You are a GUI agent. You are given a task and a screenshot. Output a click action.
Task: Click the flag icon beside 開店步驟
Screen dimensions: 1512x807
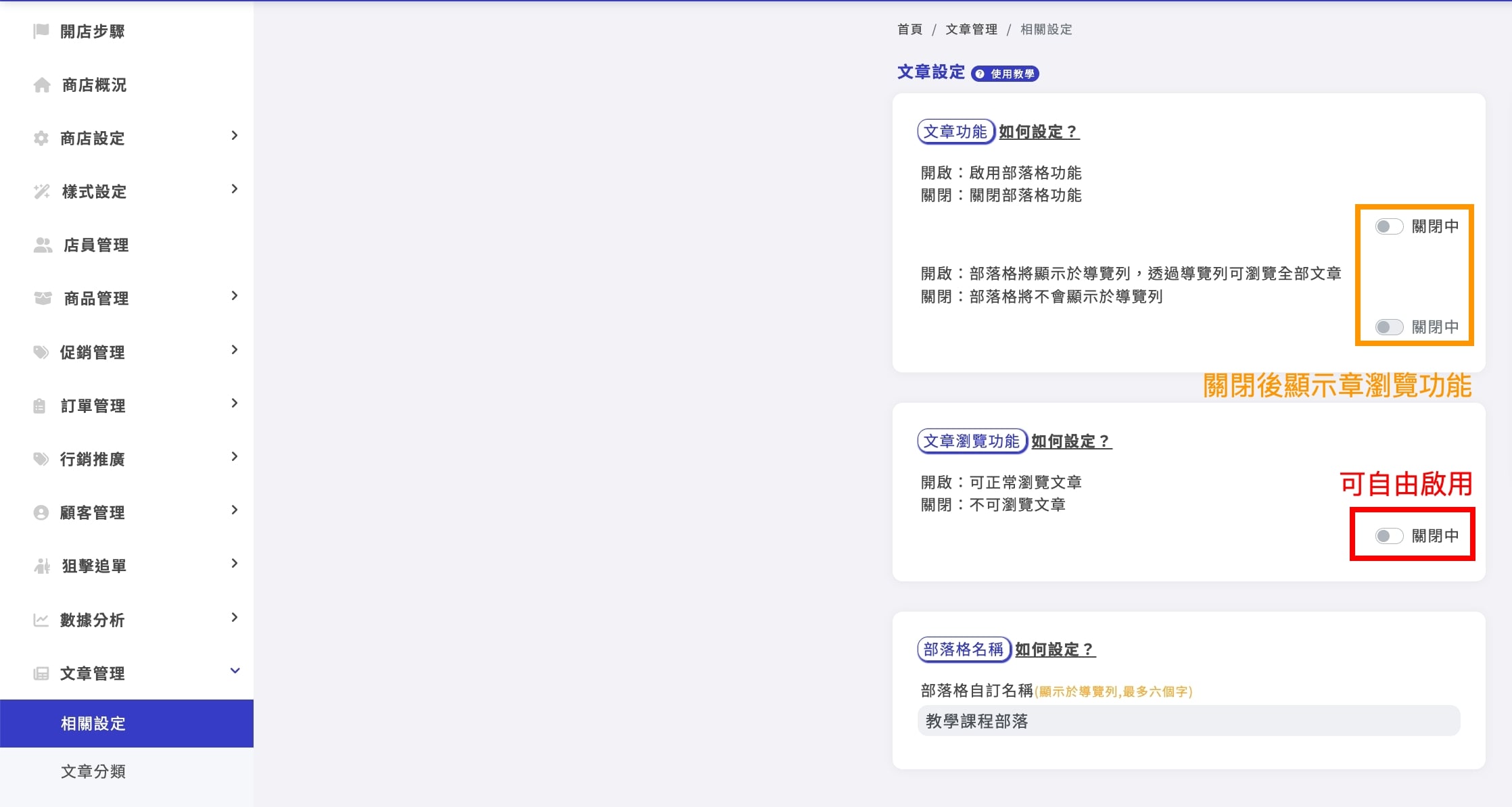(x=41, y=31)
